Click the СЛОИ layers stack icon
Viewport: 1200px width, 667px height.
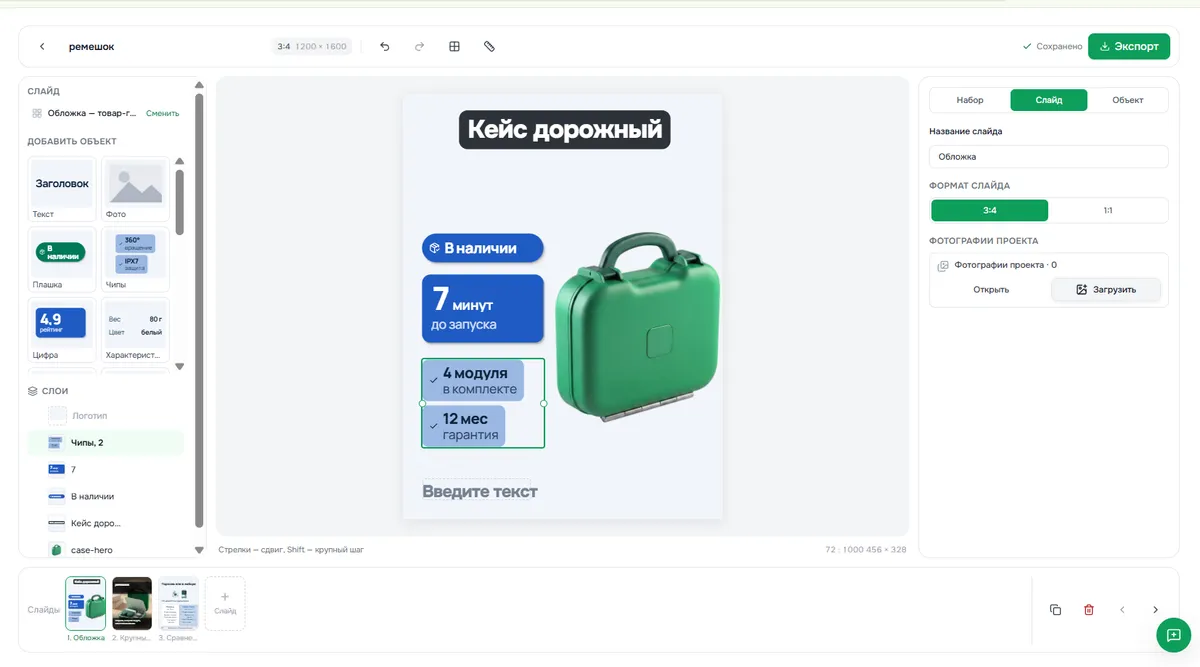(x=33, y=391)
